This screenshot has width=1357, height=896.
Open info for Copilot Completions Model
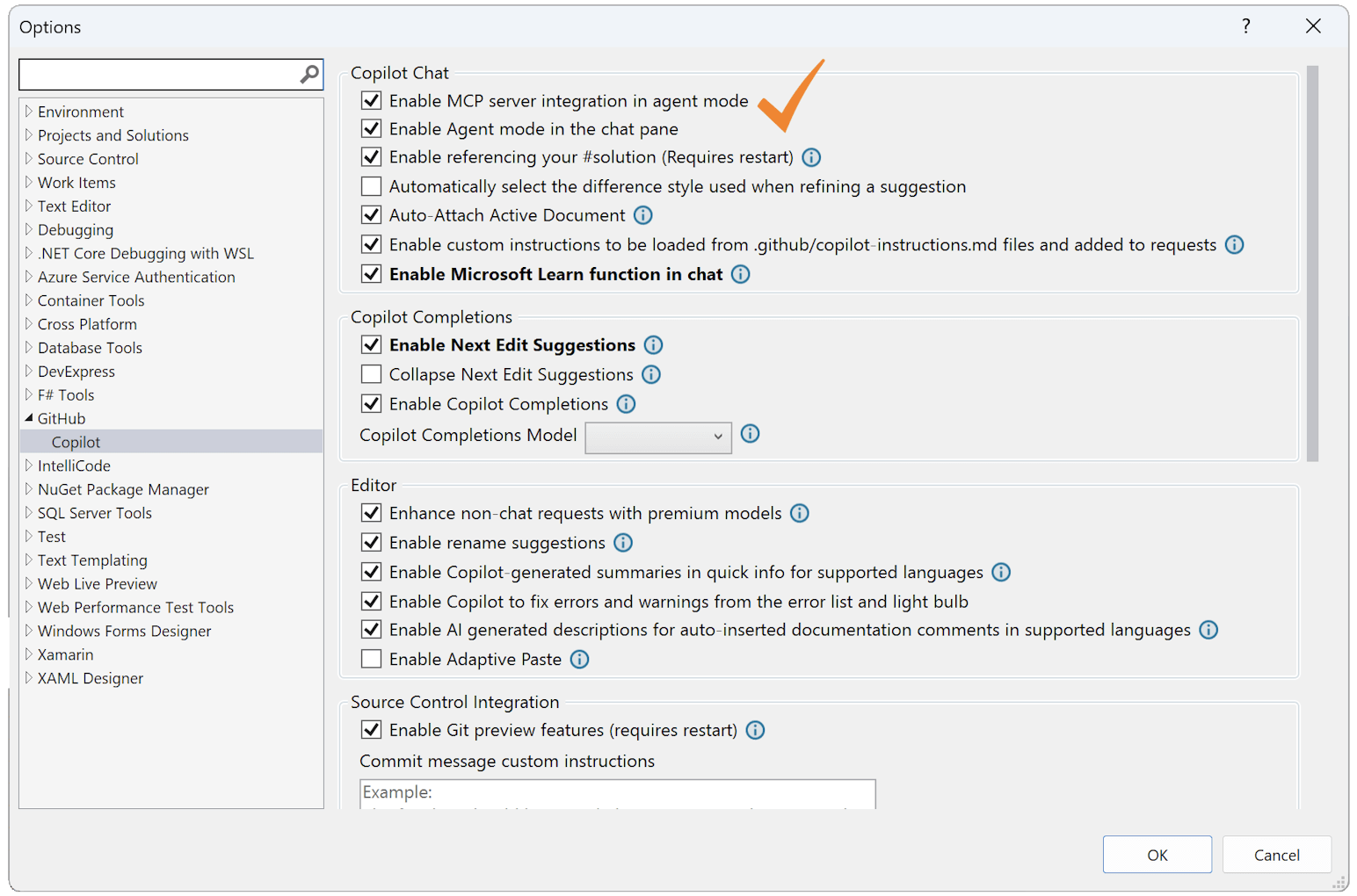[750, 434]
